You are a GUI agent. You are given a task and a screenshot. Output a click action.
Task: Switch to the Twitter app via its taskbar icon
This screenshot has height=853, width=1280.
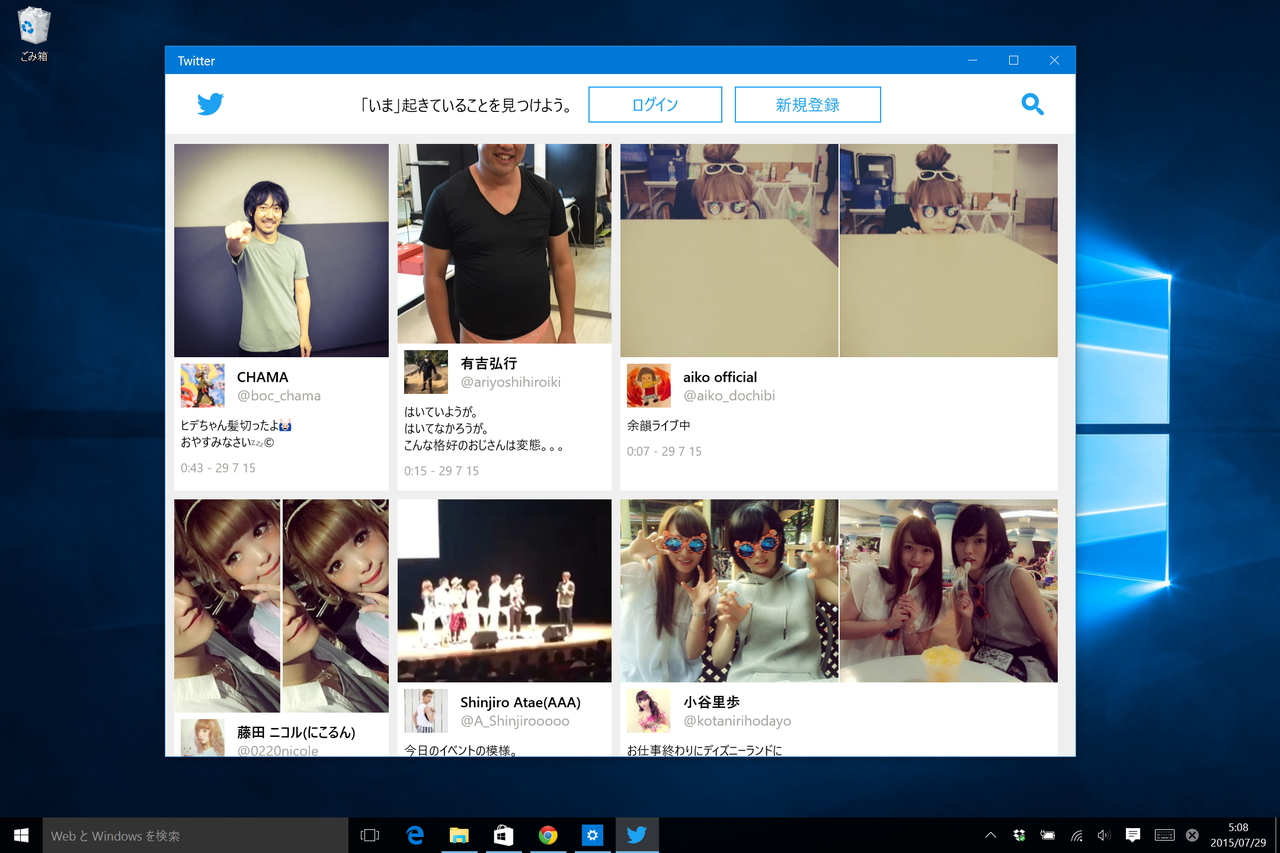(x=637, y=834)
